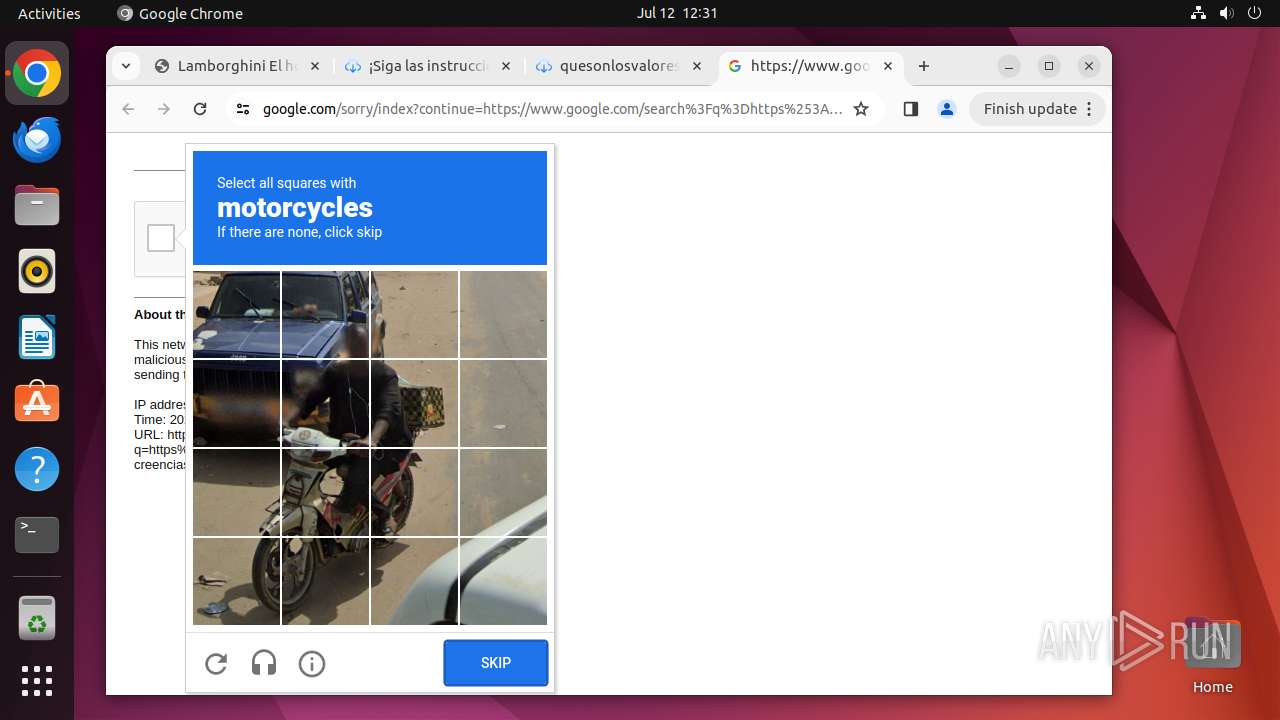The image size is (1280, 720).
Task: Reload the page in Chrome
Action: point(200,109)
